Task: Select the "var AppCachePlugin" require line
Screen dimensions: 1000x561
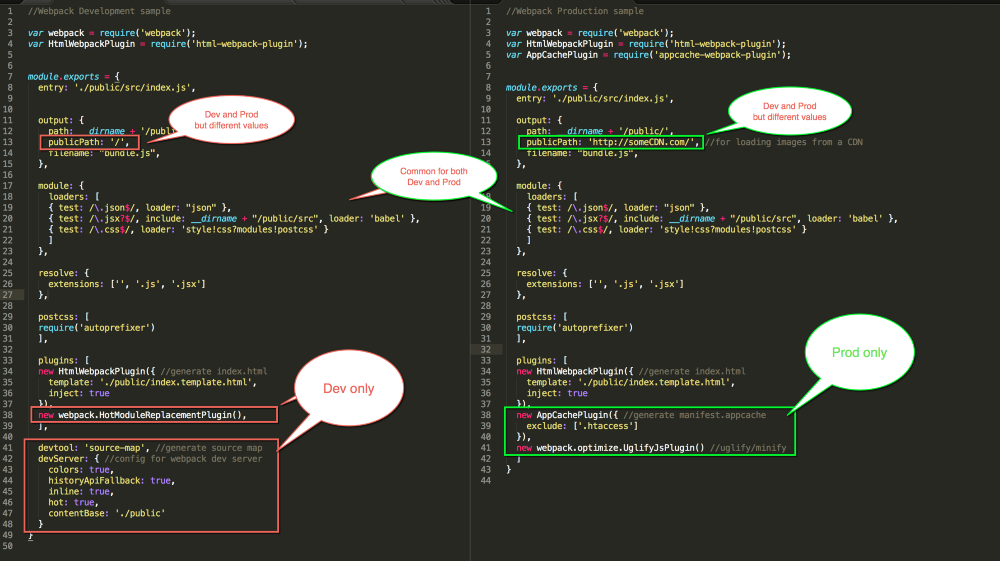Action: tap(648, 55)
